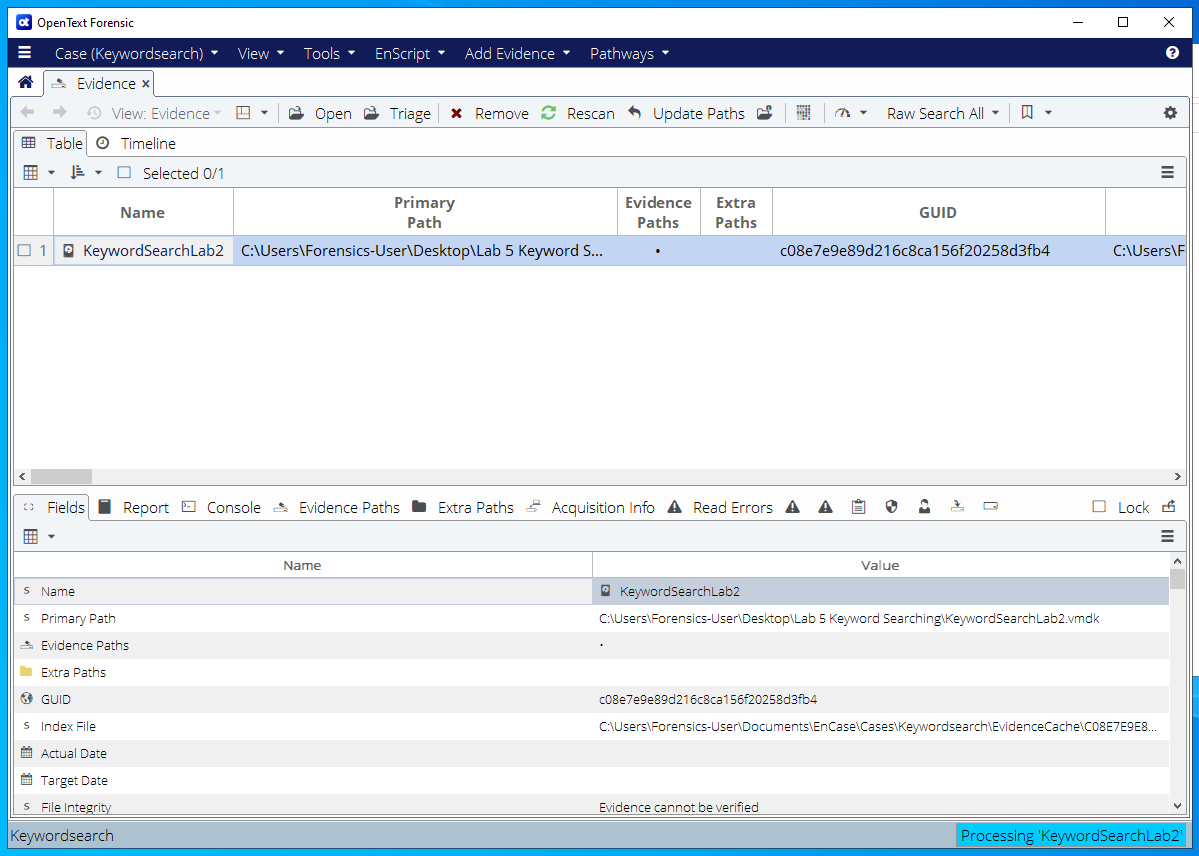Viewport: 1199px width, 856px height.
Task: Click the bookmark icon in toolbar
Action: [1027, 113]
